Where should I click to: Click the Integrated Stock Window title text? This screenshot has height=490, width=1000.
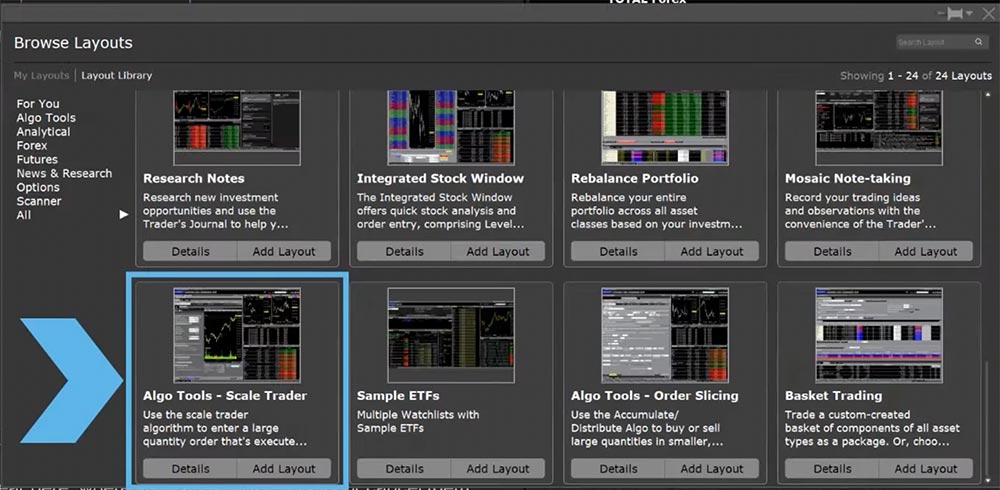[440, 179]
